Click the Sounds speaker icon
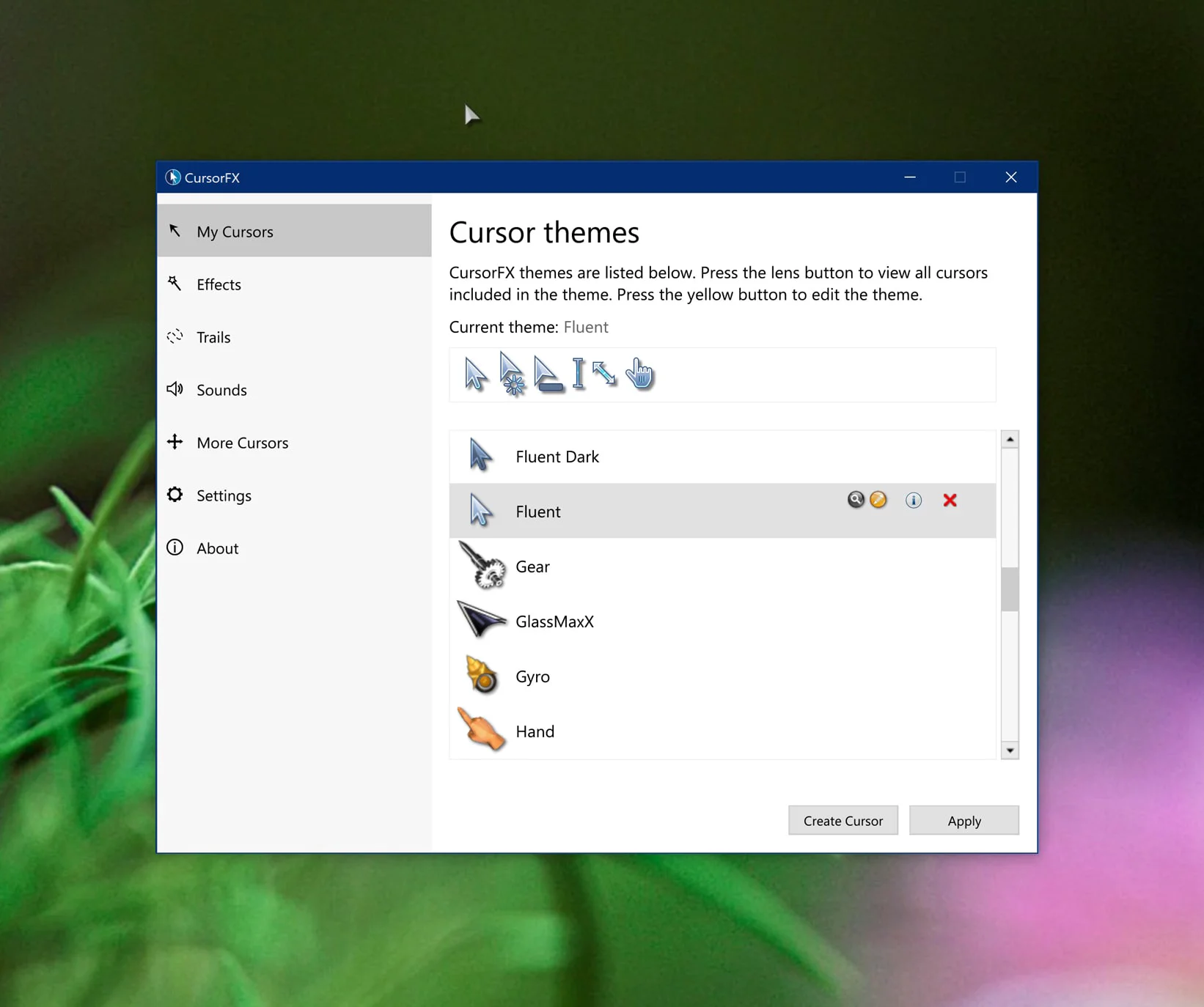Viewport: 1204px width, 1007px height. point(175,389)
